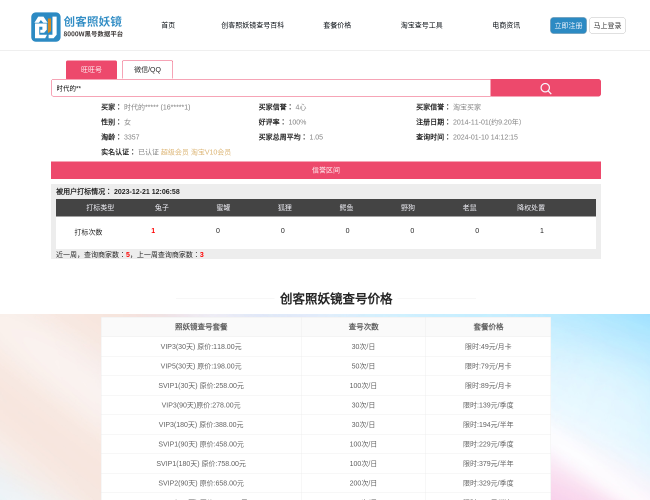Image resolution: width=650 pixels, height=500 pixels.
Task: Open 创客照妖镜查号百科 menu
Action: [252, 25]
